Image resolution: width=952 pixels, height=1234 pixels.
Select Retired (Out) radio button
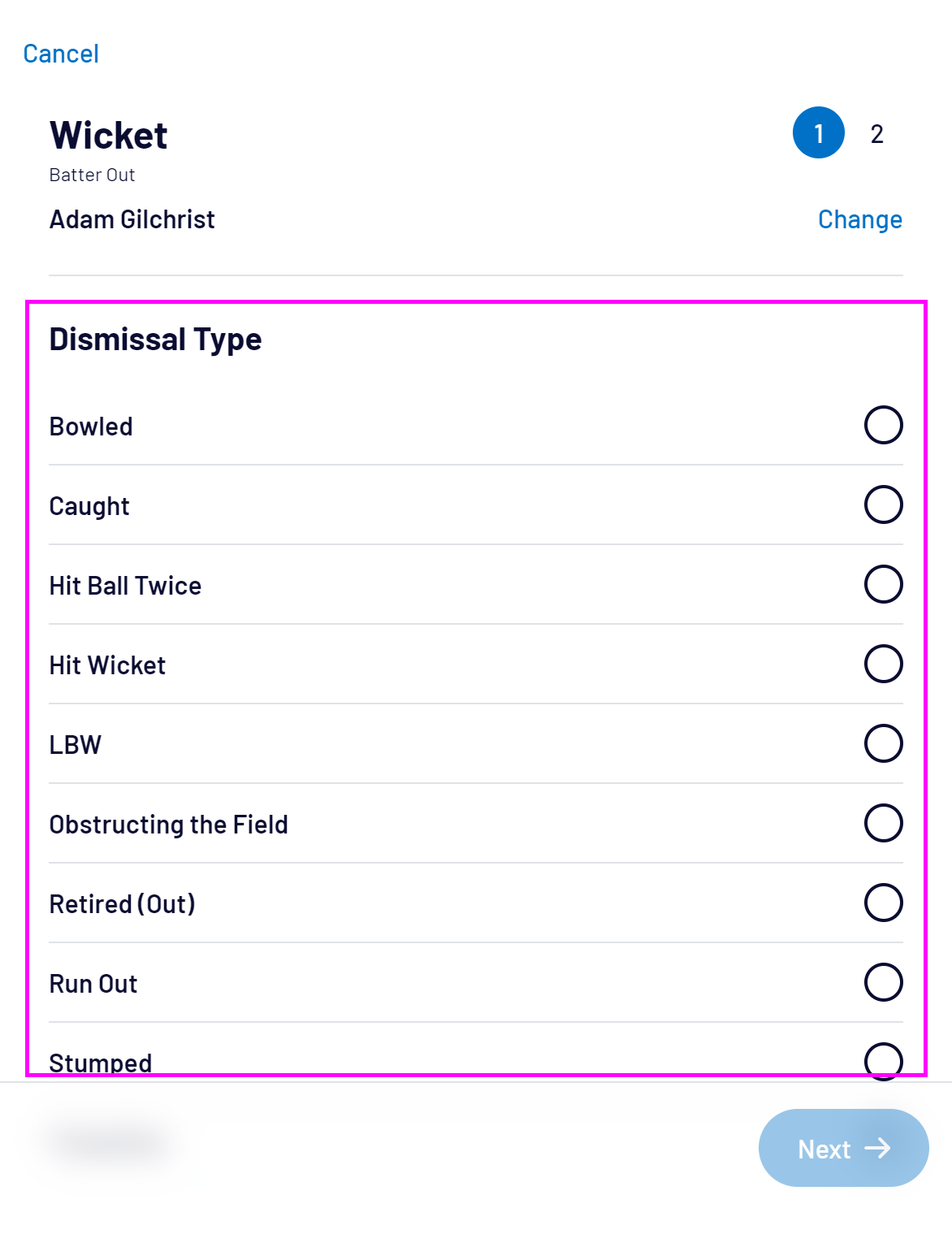(883, 903)
